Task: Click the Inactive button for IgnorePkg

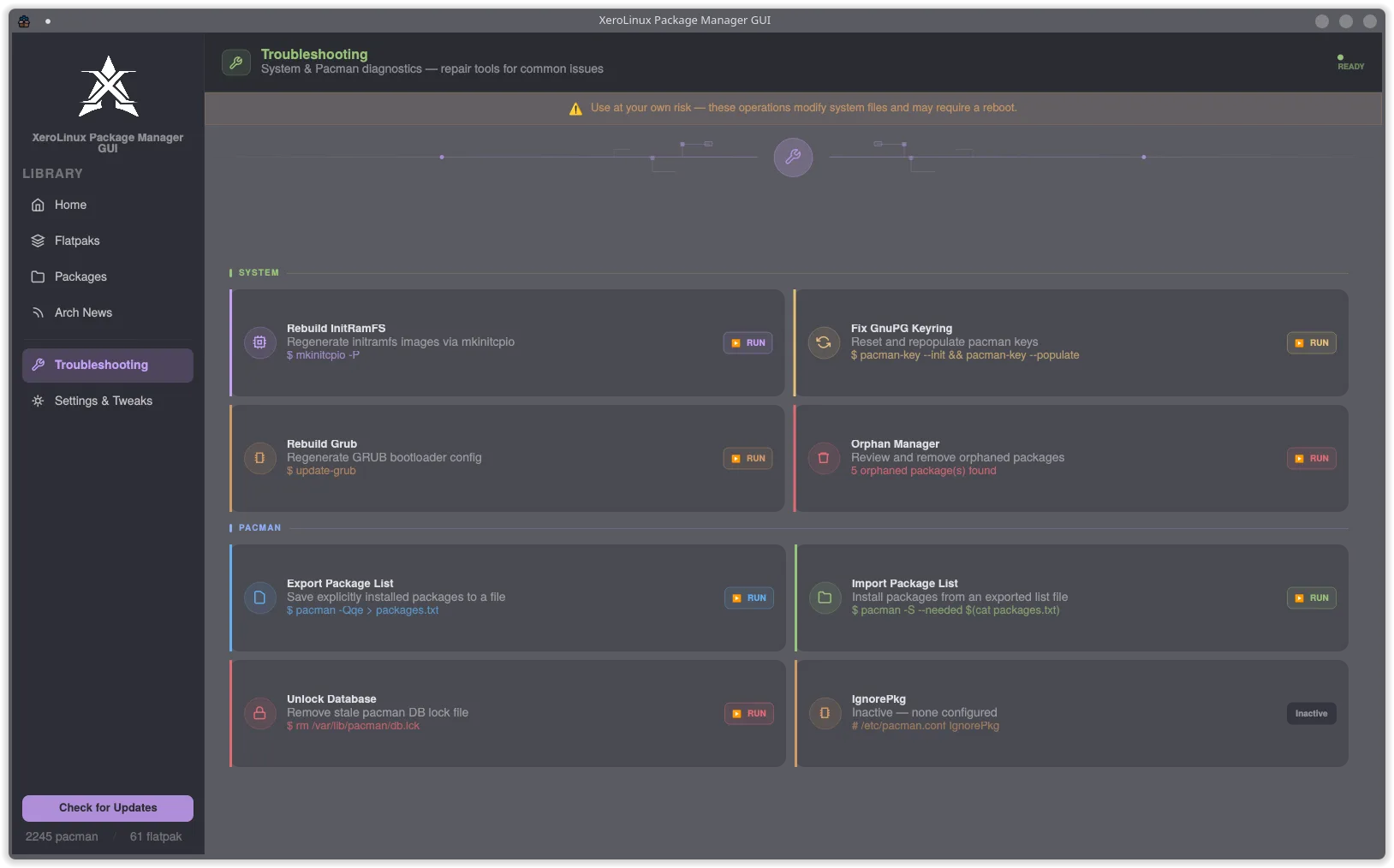Action: click(x=1312, y=714)
